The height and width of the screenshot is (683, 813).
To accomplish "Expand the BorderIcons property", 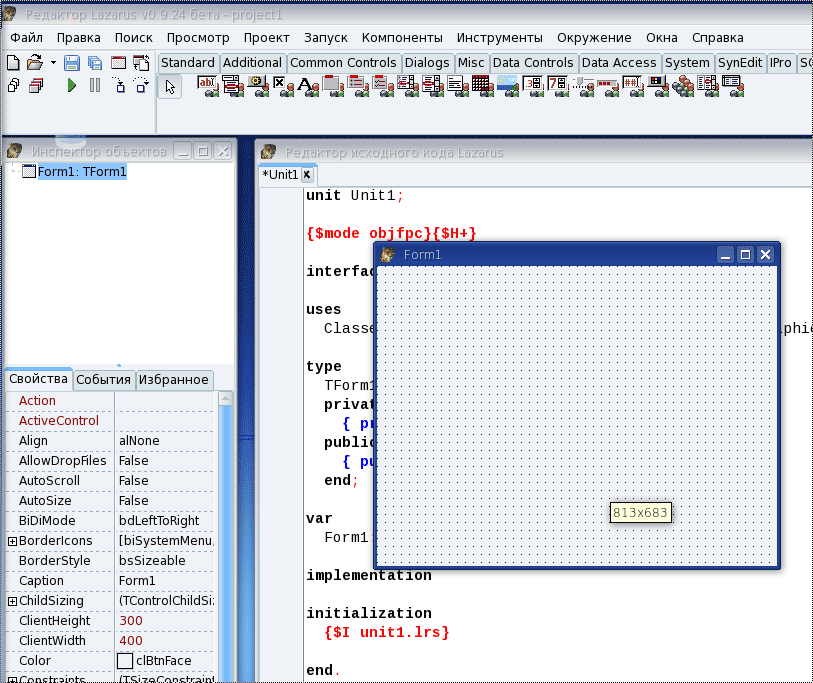I will pyautogui.click(x=12, y=541).
